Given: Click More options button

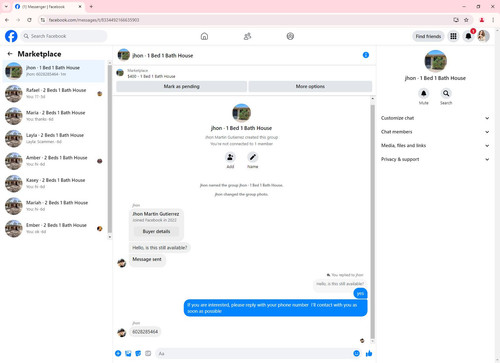Looking at the screenshot, I should (x=310, y=86).
